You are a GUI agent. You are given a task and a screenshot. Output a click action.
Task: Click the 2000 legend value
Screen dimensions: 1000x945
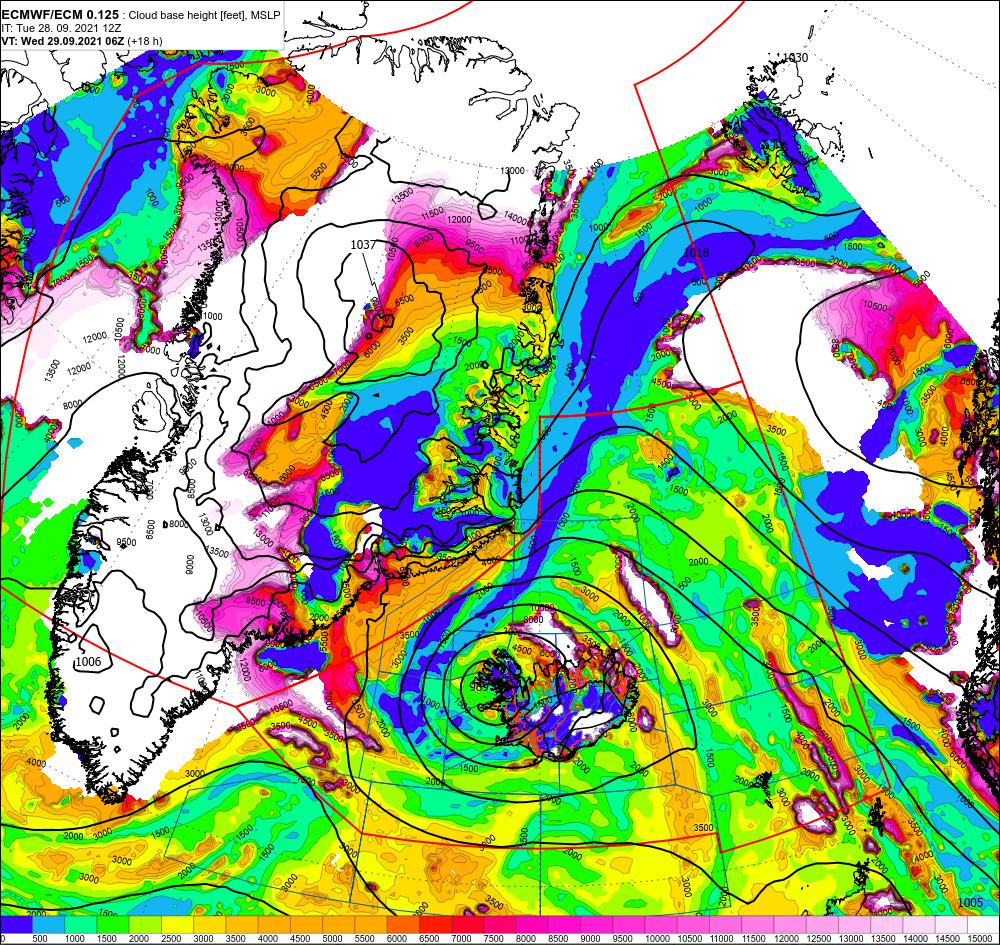[x=139, y=939]
